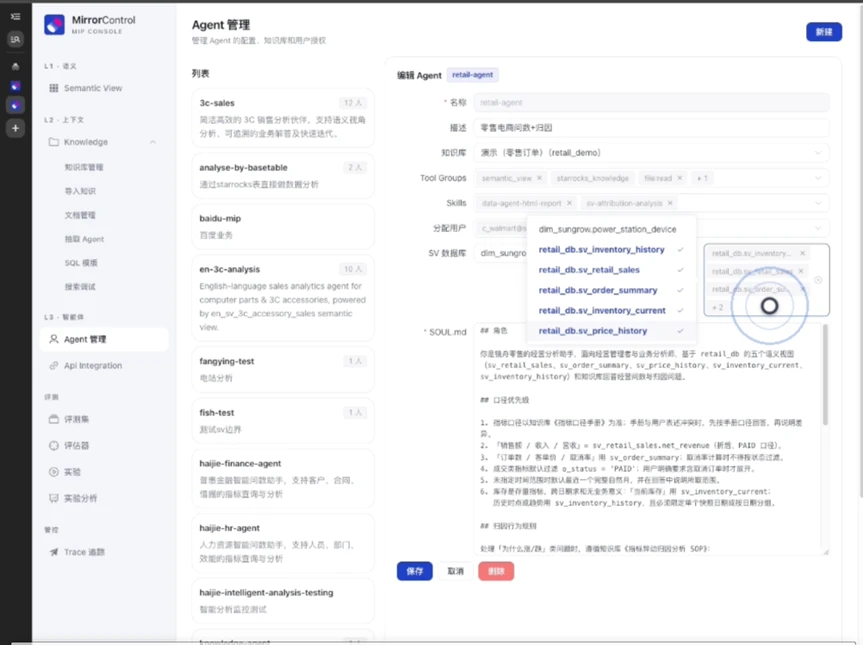
Task: Click the 取消 button
Action: pos(455,571)
